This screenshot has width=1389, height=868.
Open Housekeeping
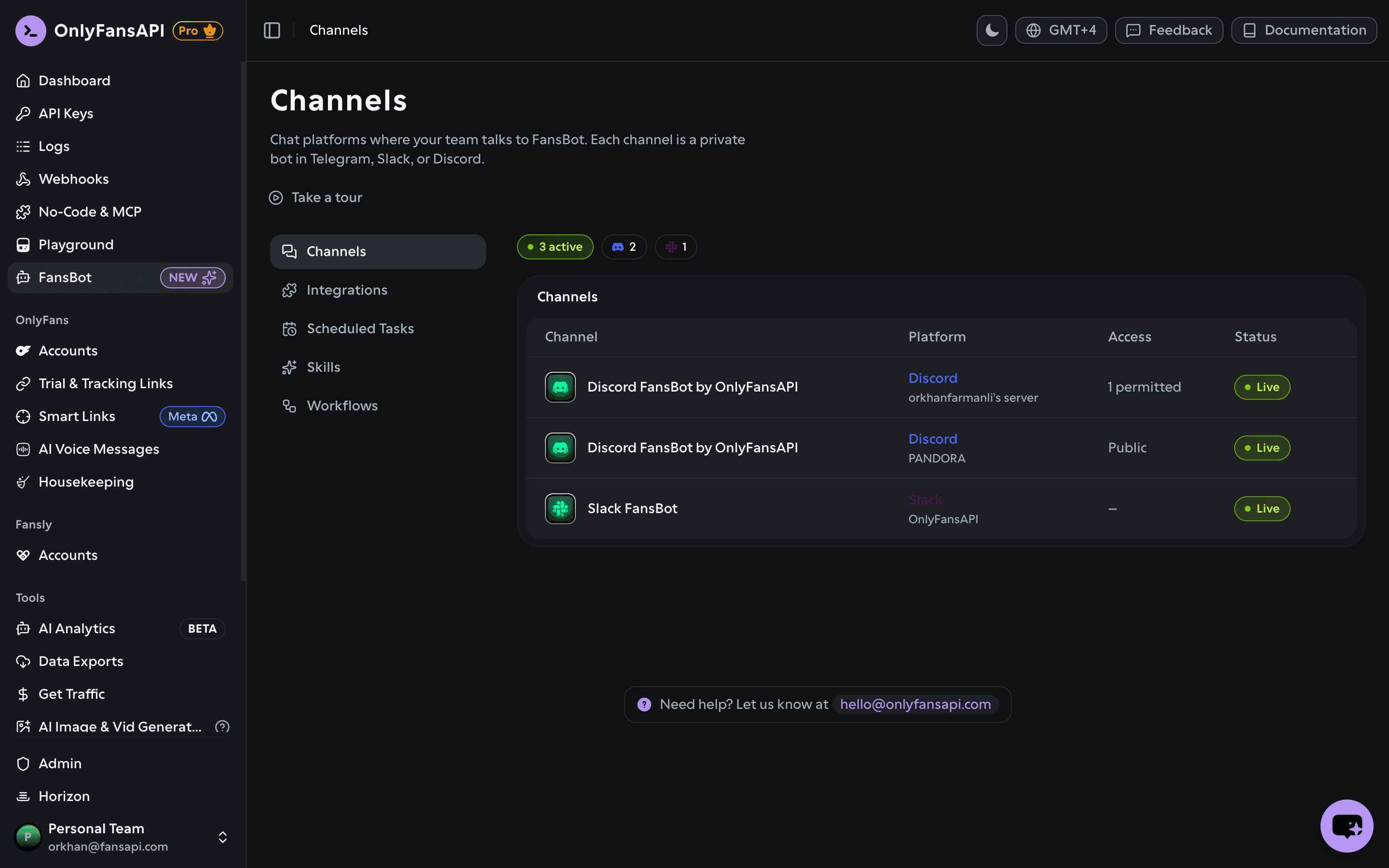[121, 482]
